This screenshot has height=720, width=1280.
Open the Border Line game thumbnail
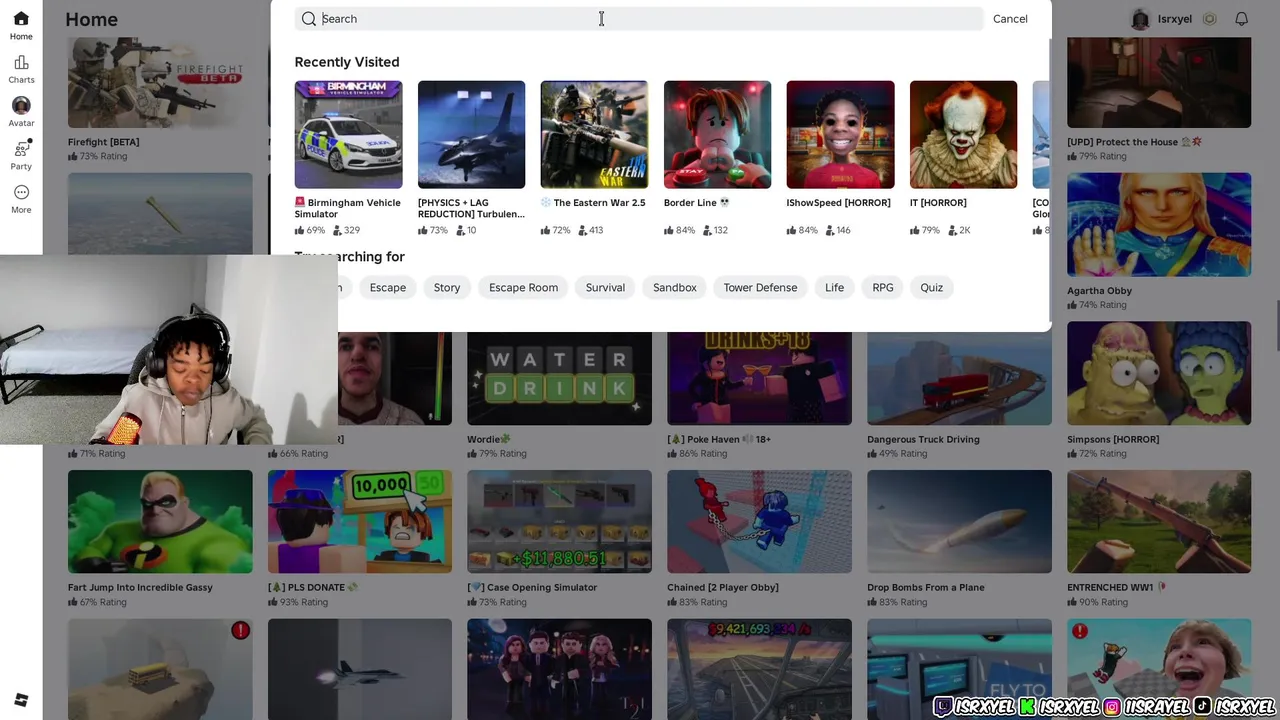click(717, 134)
